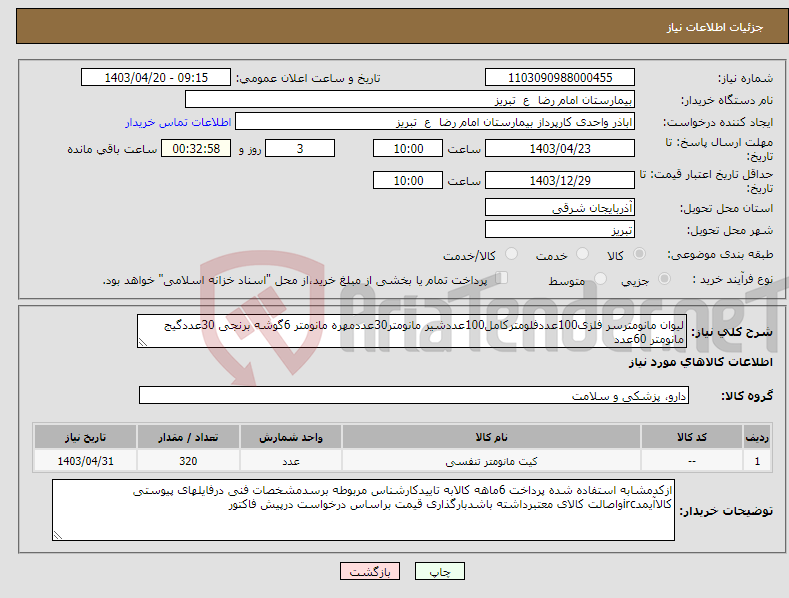Click the بازگشت (back) button
Viewport: 789px width, 598px height.
coord(370,572)
